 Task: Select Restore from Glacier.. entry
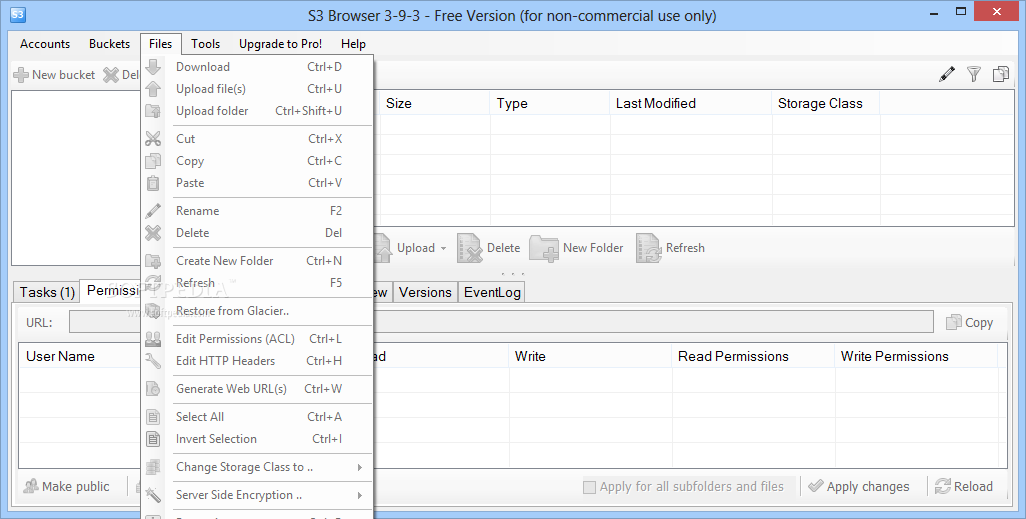pyautogui.click(x=257, y=311)
